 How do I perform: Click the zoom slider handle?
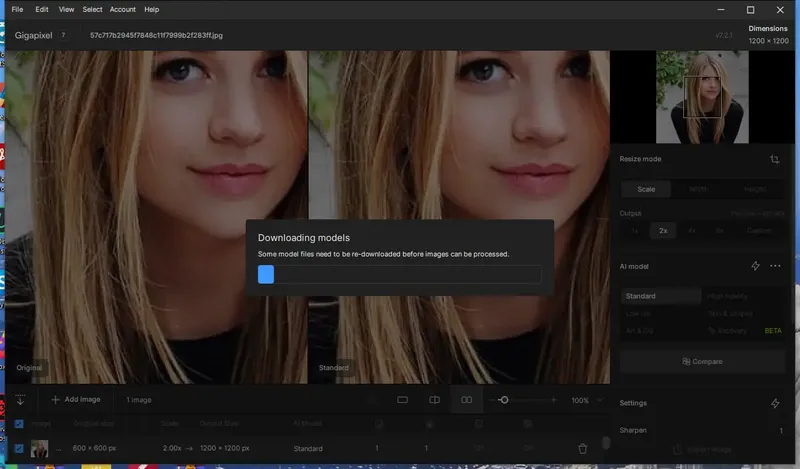tap(504, 400)
